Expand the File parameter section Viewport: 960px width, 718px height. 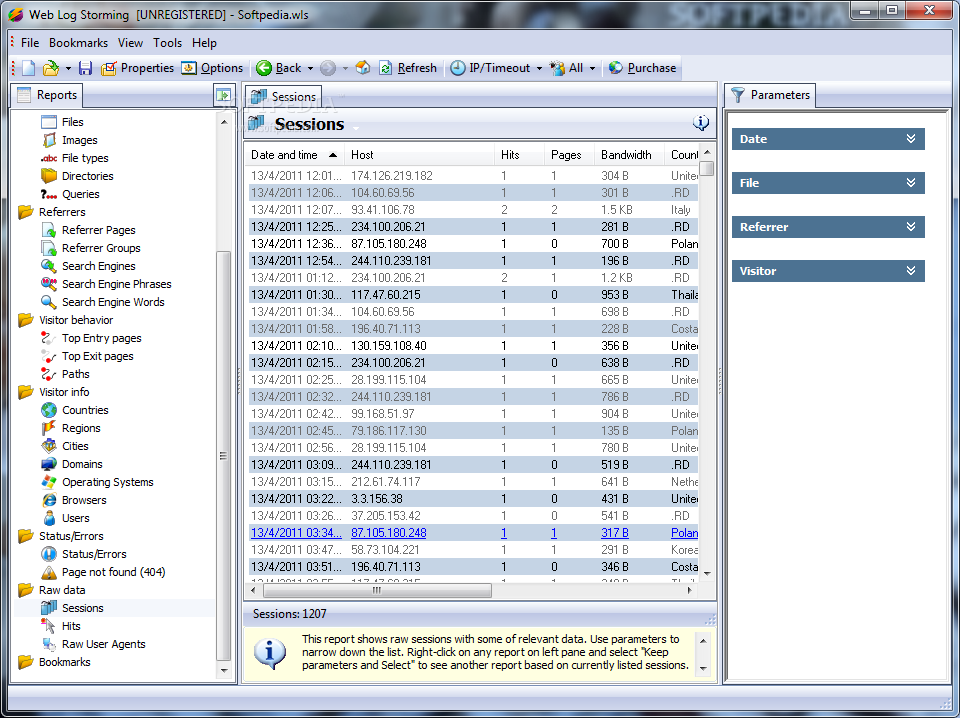pos(828,183)
